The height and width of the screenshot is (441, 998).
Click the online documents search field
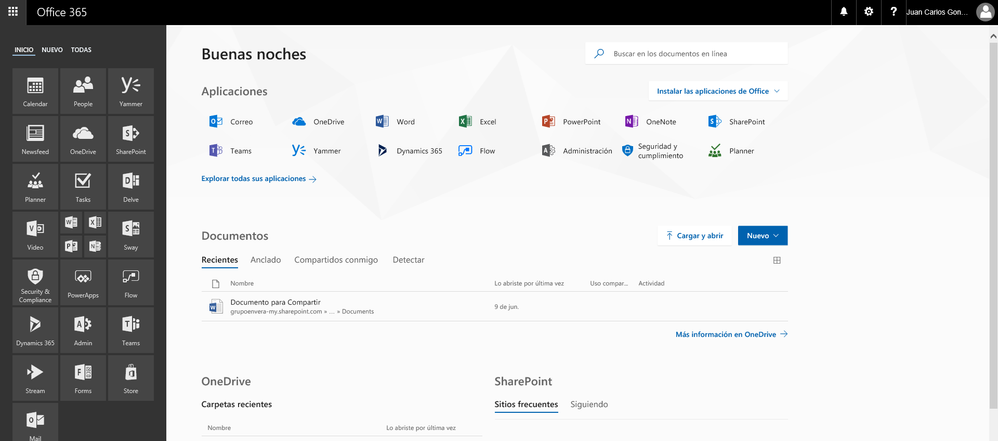(687, 53)
